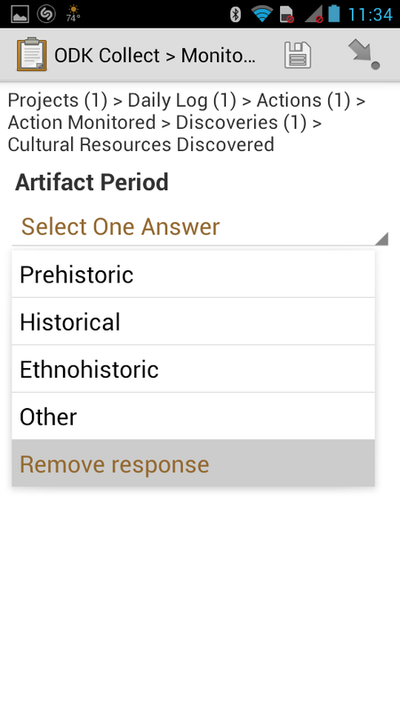Tap the Bluetooth status icon
This screenshot has height=711, width=400.
pos(235,15)
